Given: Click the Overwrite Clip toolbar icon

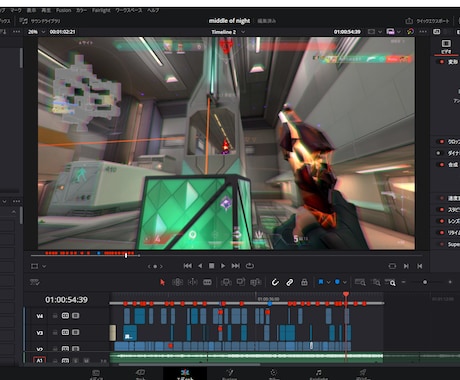Looking at the screenshot, I should (241, 282).
